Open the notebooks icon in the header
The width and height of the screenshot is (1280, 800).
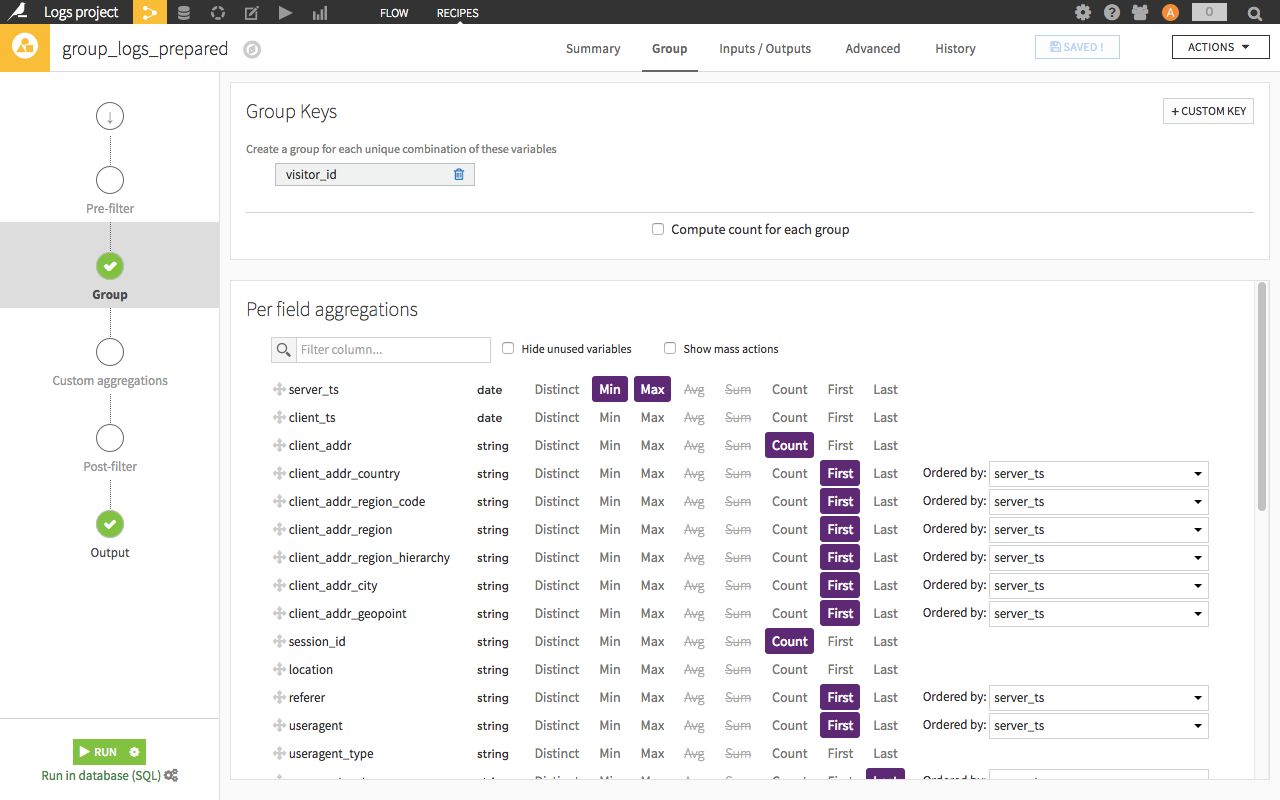[251, 12]
